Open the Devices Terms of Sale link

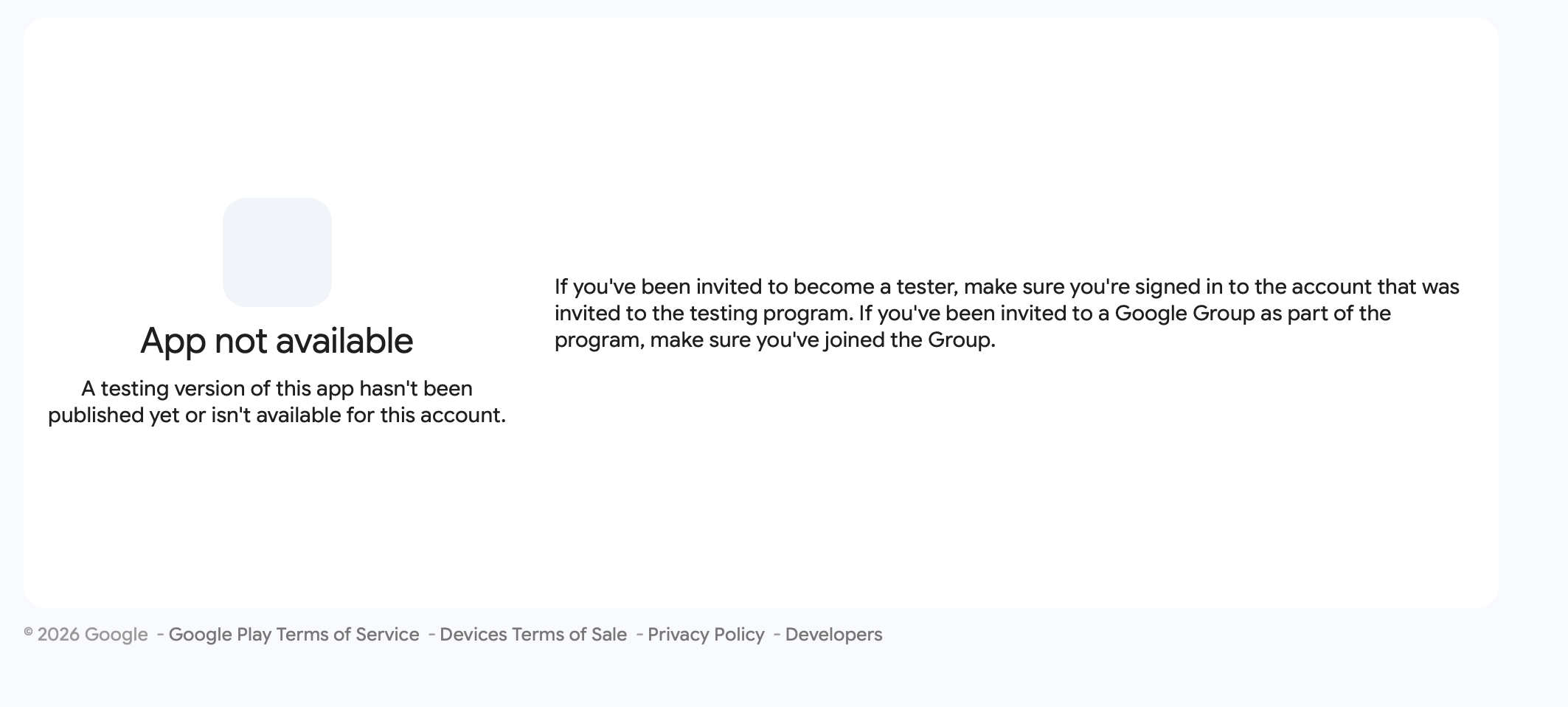pyautogui.click(x=533, y=635)
